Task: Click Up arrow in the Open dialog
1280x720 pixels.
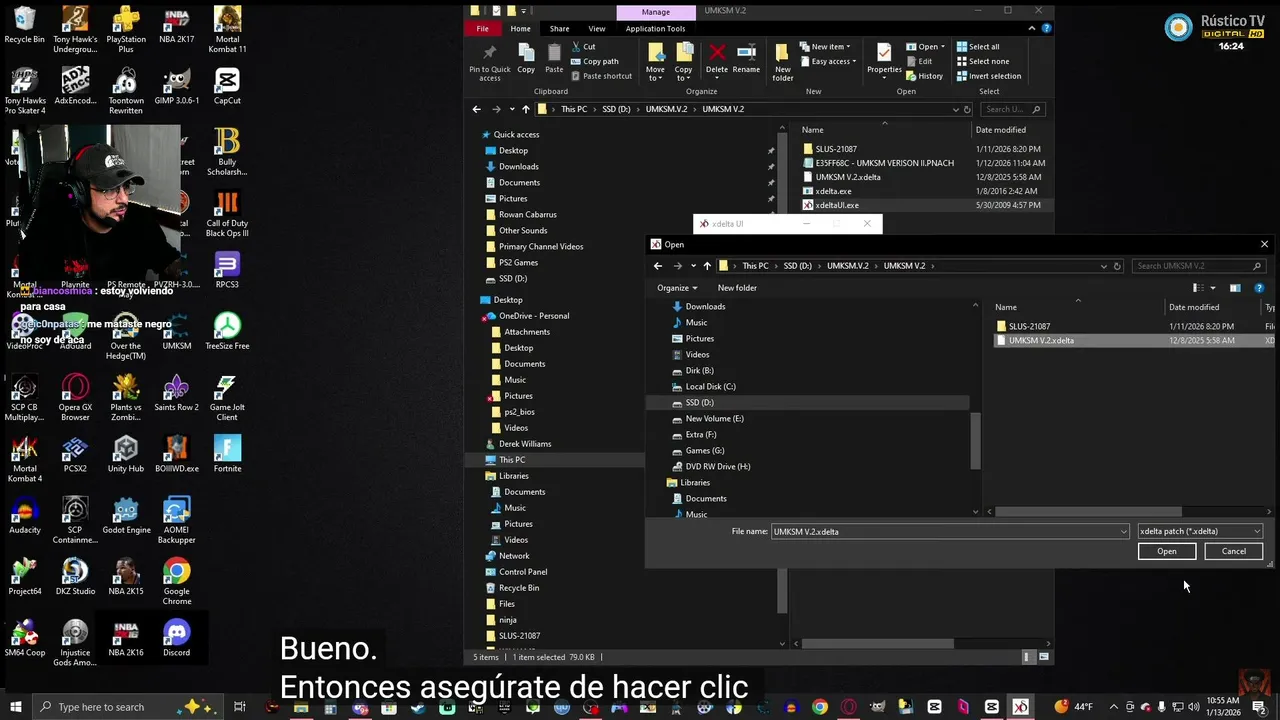Action: click(707, 266)
